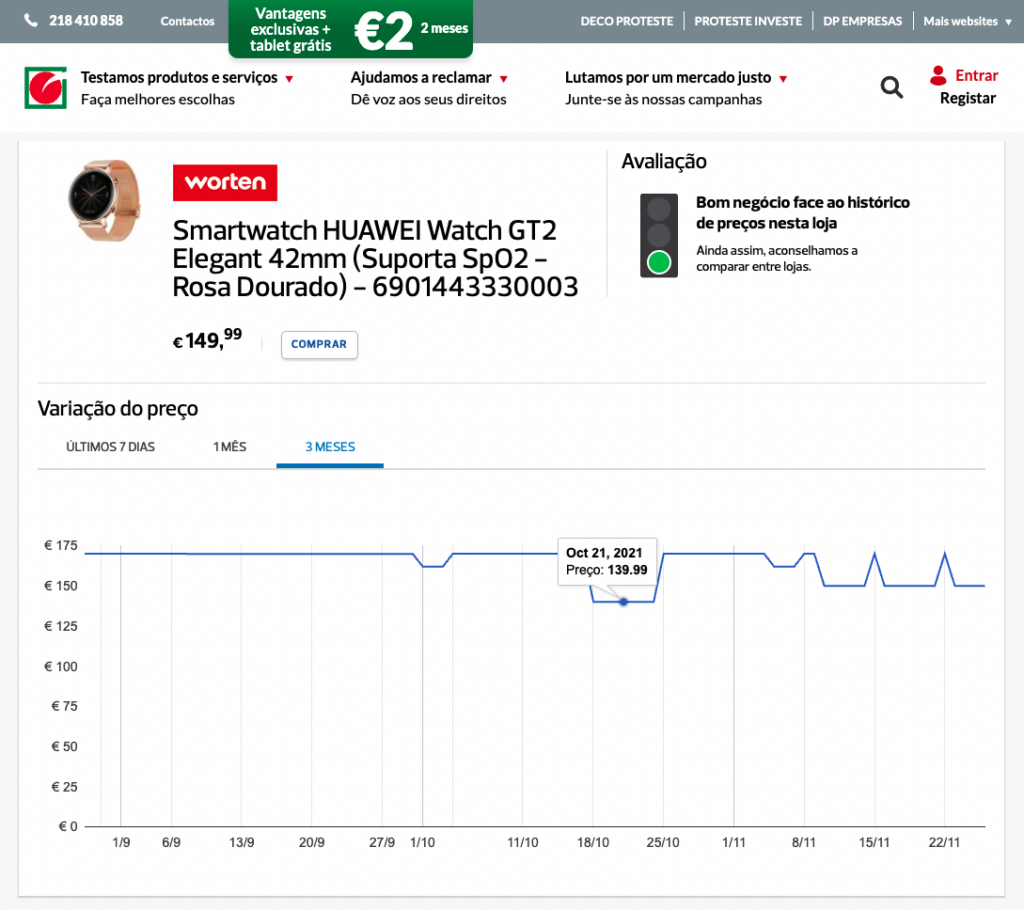
Task: Click the Registar link
Action: pyautogui.click(x=967, y=98)
